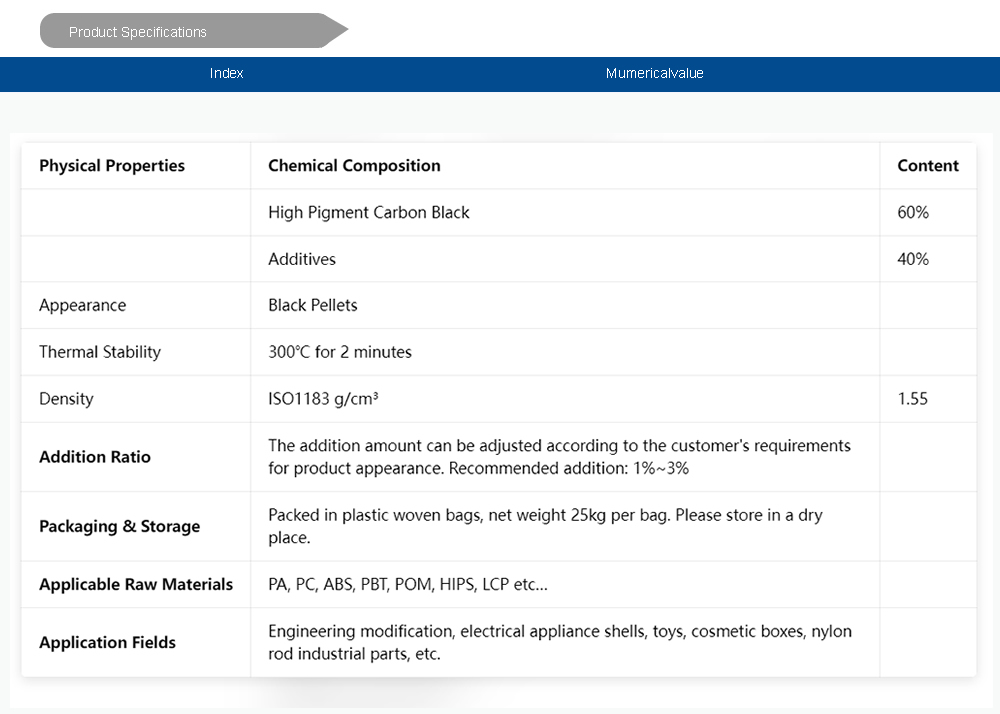This screenshot has height=714, width=1000.
Task: Click the Applicable Raw Materials row label
Action: [x=136, y=585]
